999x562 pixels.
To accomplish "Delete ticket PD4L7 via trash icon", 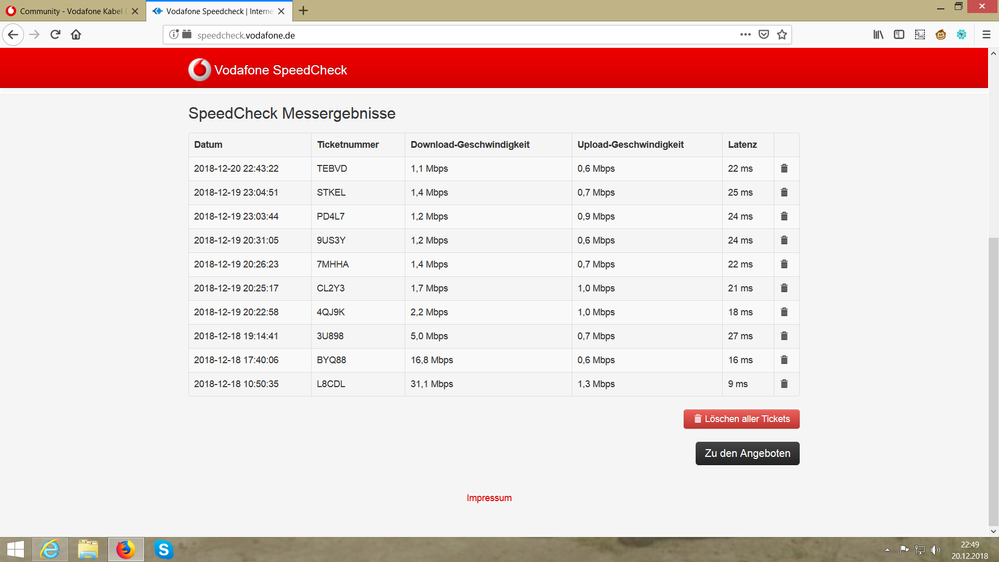I will 784,216.
